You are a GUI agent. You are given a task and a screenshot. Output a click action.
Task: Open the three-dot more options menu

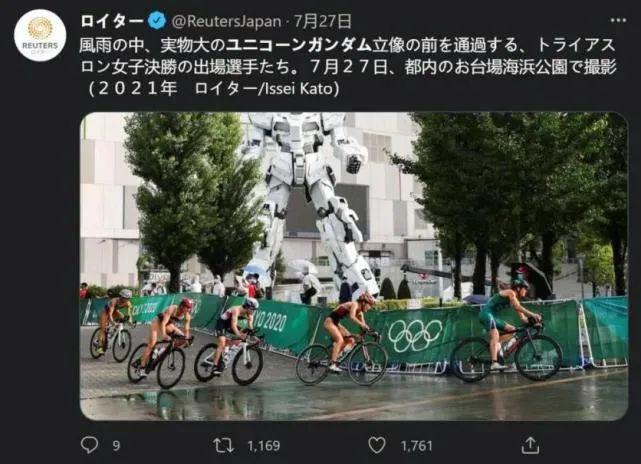click(x=618, y=20)
